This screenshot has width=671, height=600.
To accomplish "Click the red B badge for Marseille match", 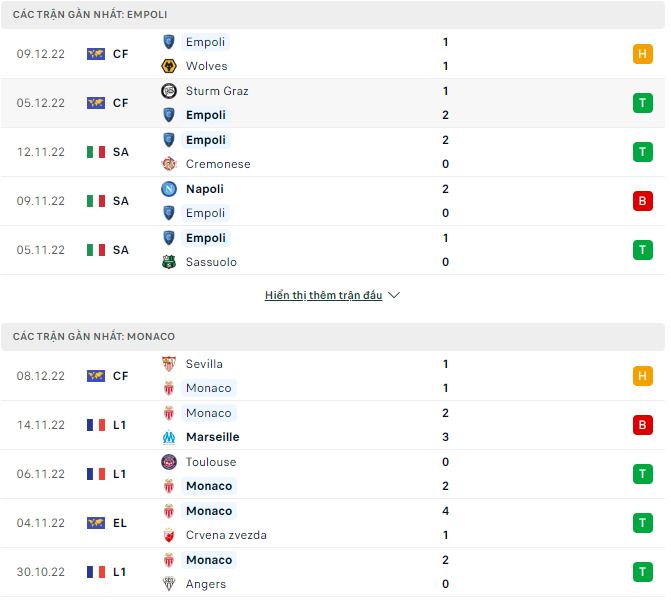I will [642, 425].
